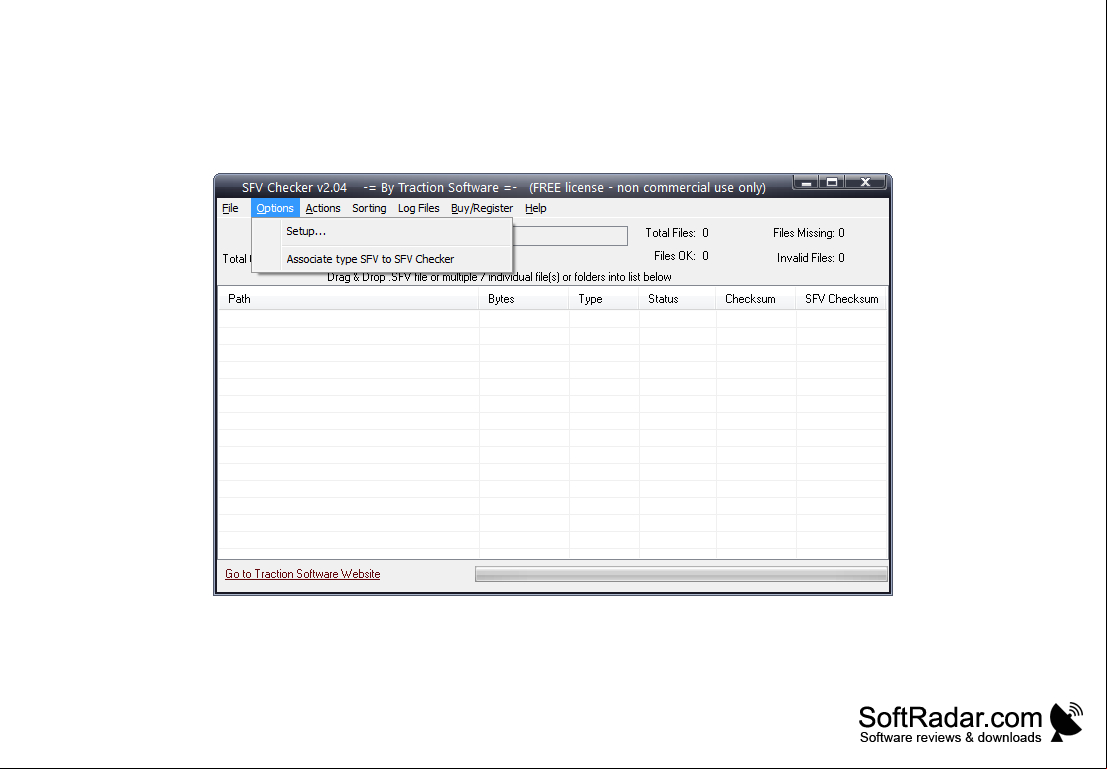Maximize the SFV Checker window
Screen dimensions: 1107x769
click(x=832, y=182)
